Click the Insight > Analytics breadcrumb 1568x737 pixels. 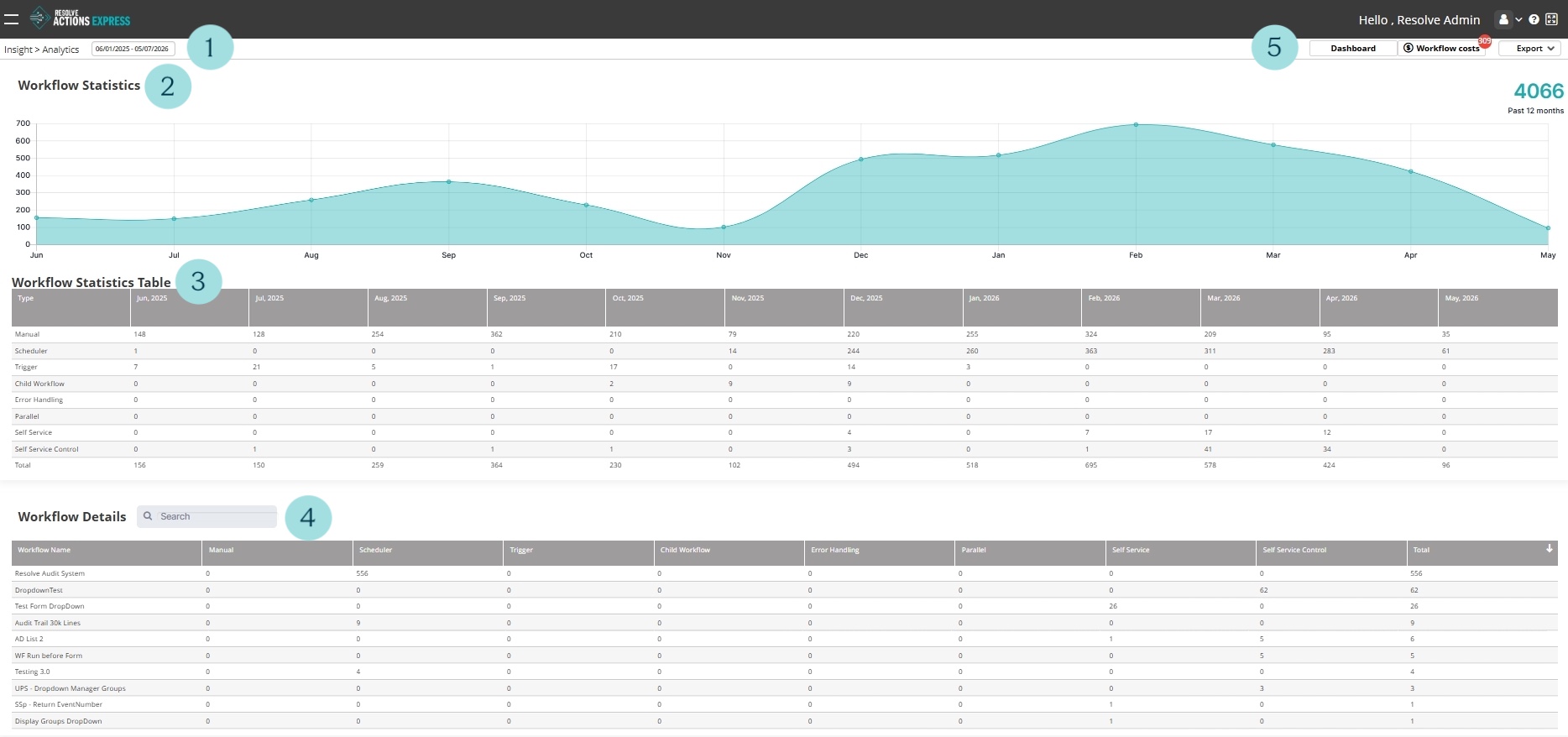click(41, 50)
